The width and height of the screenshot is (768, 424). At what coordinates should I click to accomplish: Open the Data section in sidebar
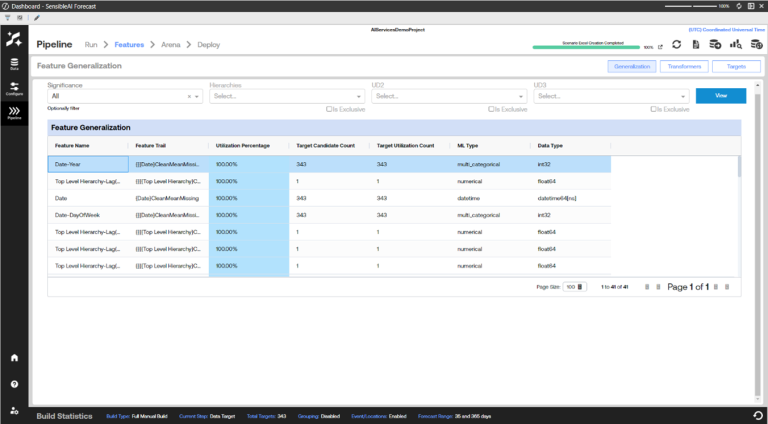coord(14,65)
